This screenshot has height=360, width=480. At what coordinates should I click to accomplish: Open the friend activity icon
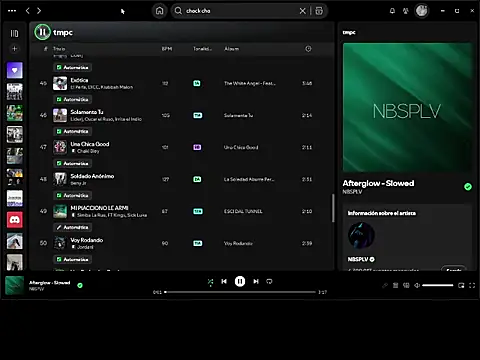(406, 11)
